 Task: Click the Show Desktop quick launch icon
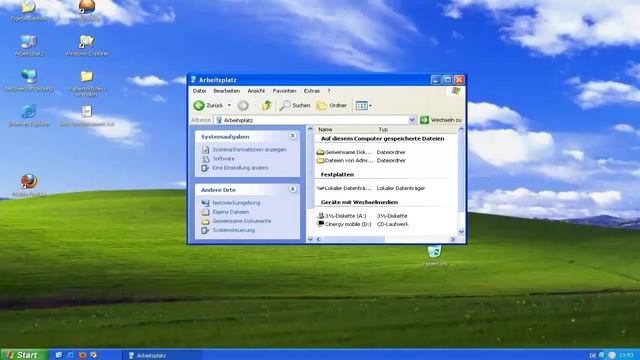(x=59, y=355)
